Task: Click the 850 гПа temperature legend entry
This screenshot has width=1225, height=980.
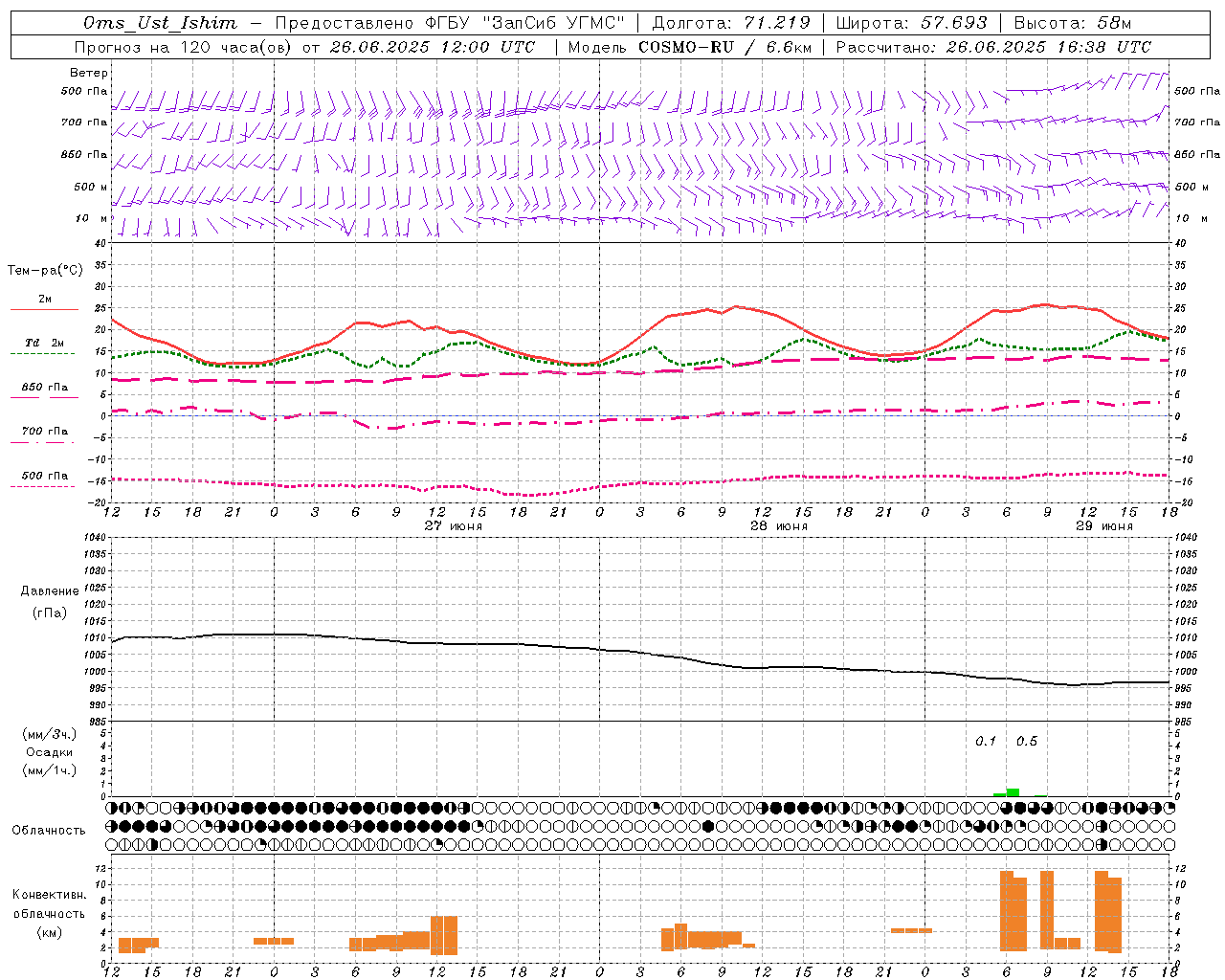Action: [44, 388]
